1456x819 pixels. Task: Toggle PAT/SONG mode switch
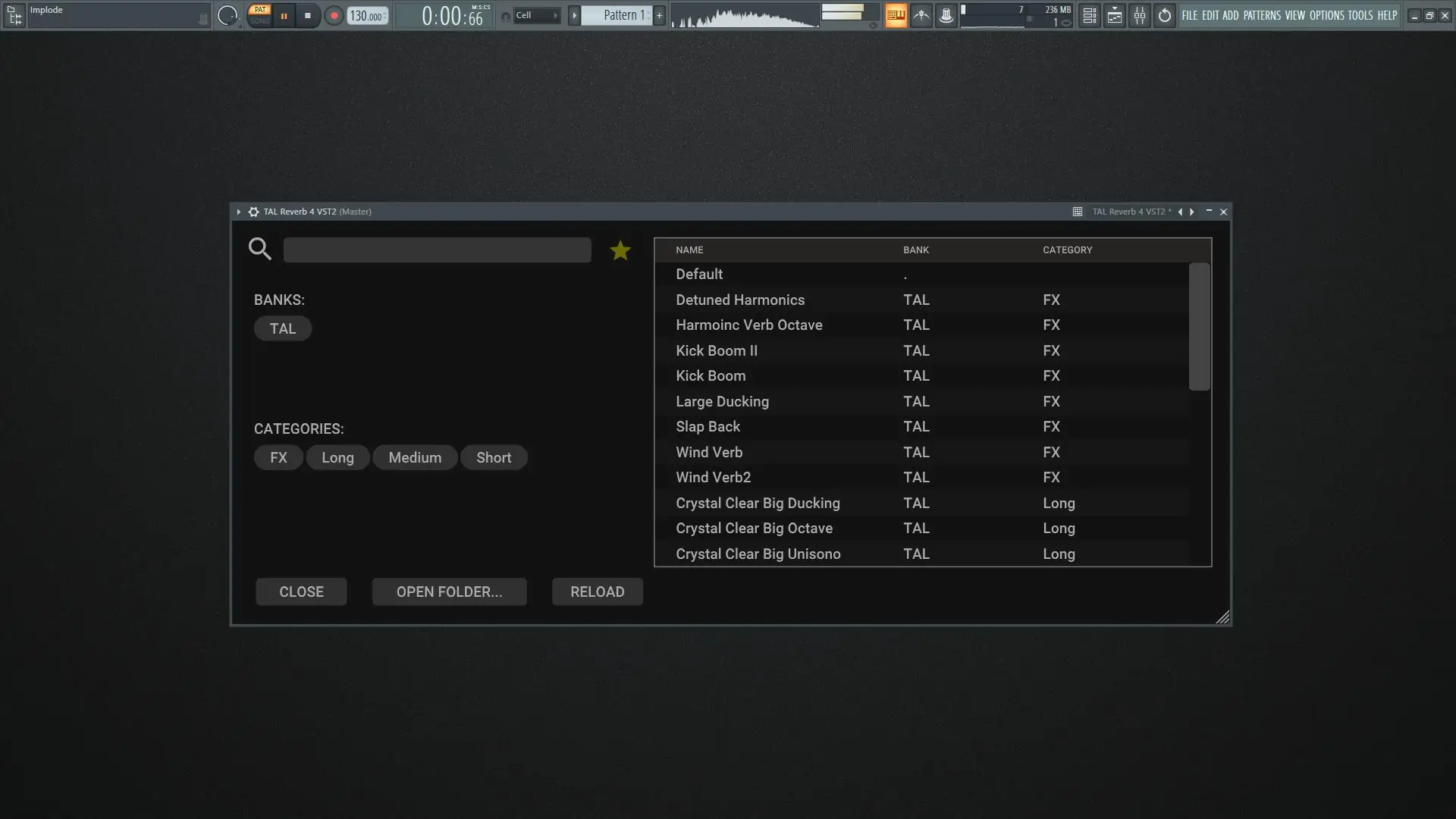[x=259, y=15]
